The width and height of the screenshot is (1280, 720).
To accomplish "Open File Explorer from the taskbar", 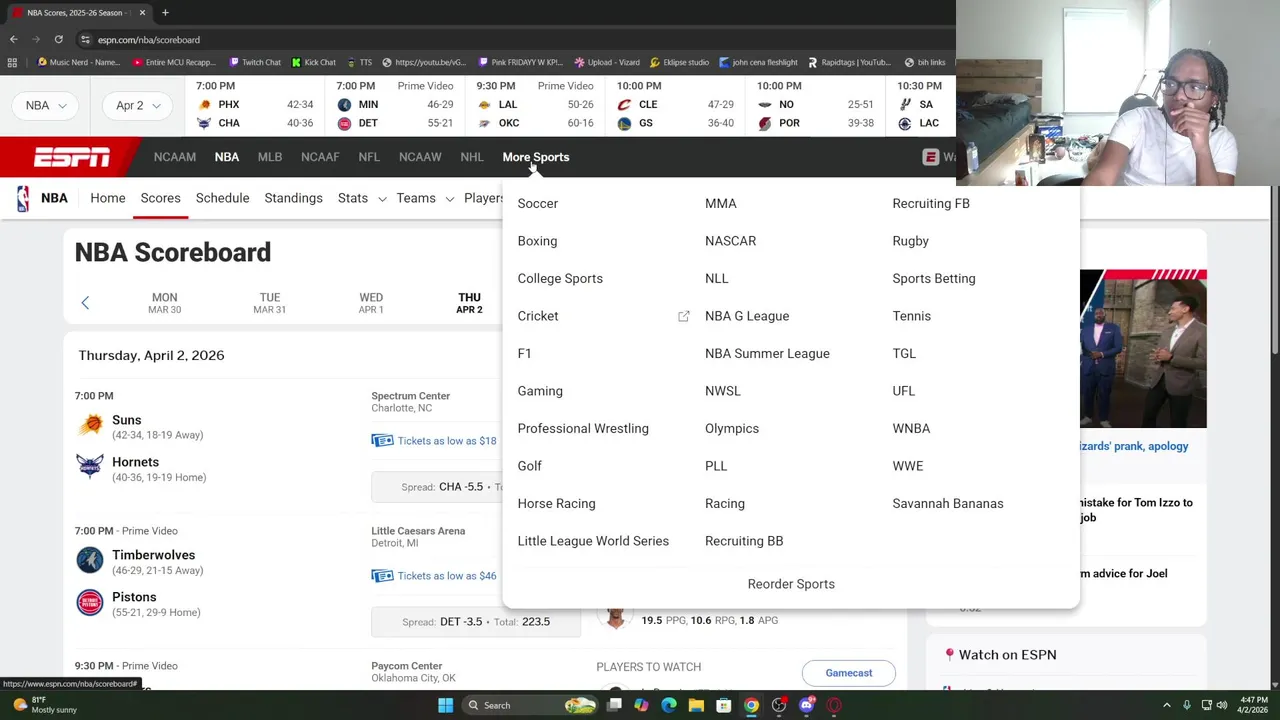I will 696,705.
